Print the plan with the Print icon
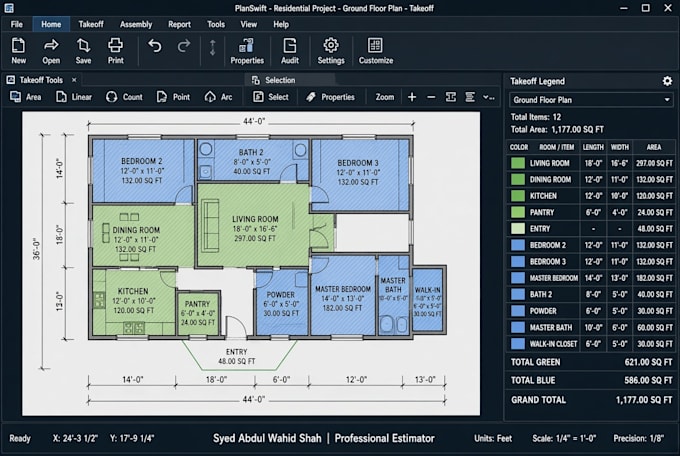 click(x=115, y=46)
